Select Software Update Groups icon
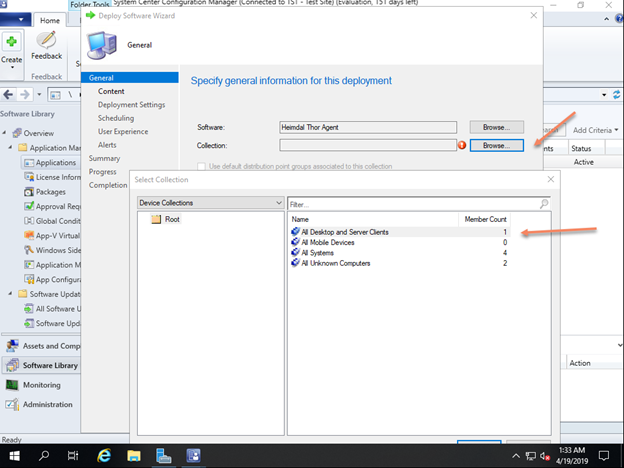This screenshot has width=624, height=468. [x=29, y=323]
